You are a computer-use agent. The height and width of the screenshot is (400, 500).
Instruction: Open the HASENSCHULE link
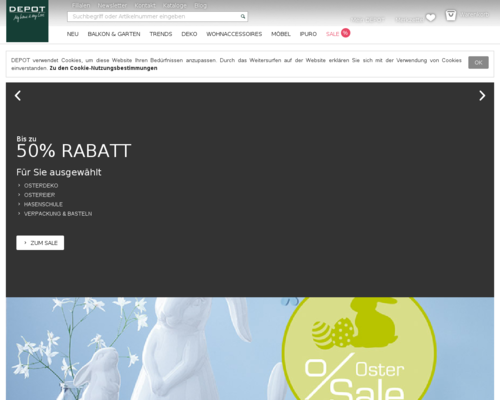point(43,204)
